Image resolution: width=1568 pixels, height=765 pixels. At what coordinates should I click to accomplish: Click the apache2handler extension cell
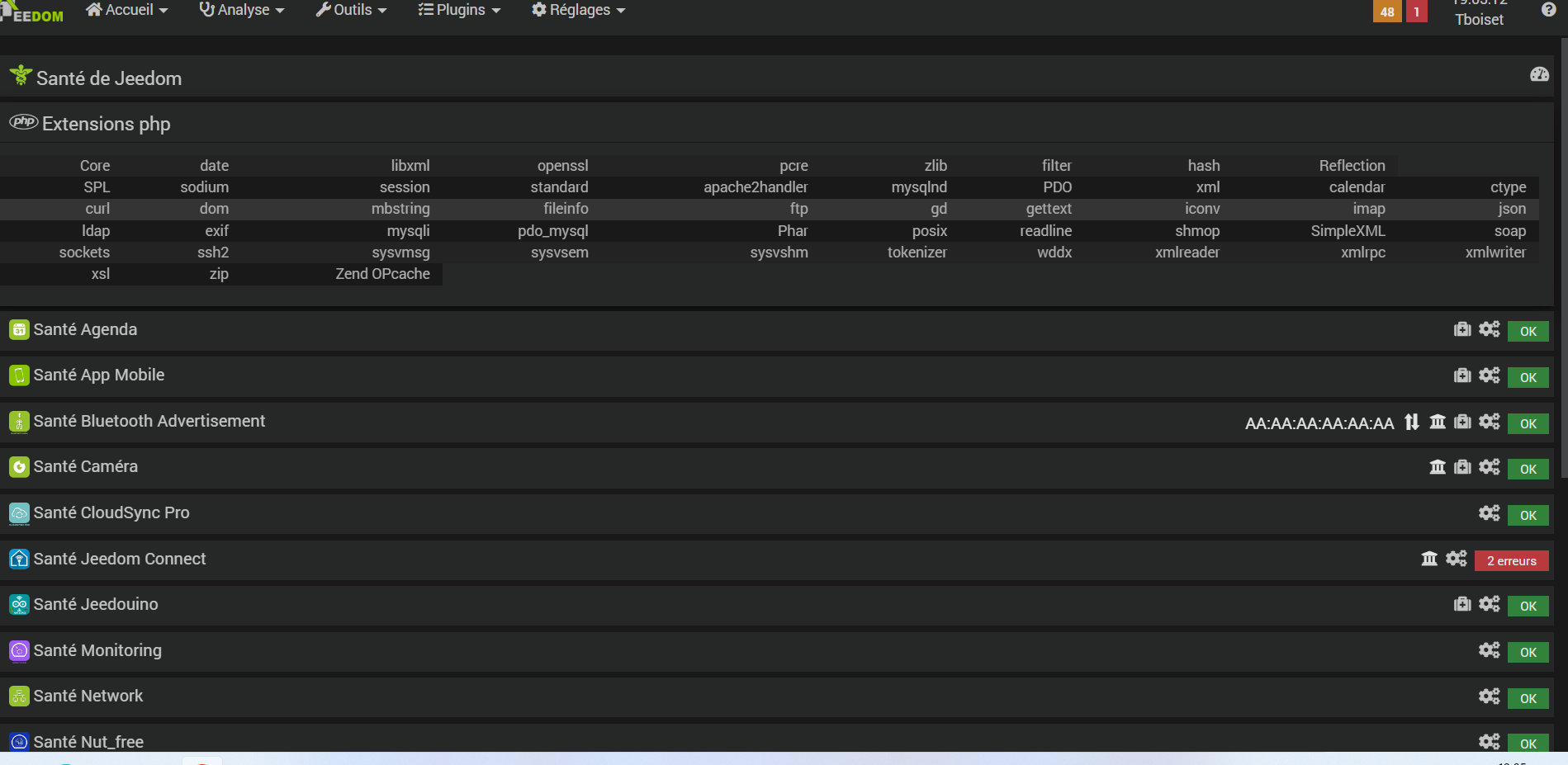pyautogui.click(x=756, y=187)
